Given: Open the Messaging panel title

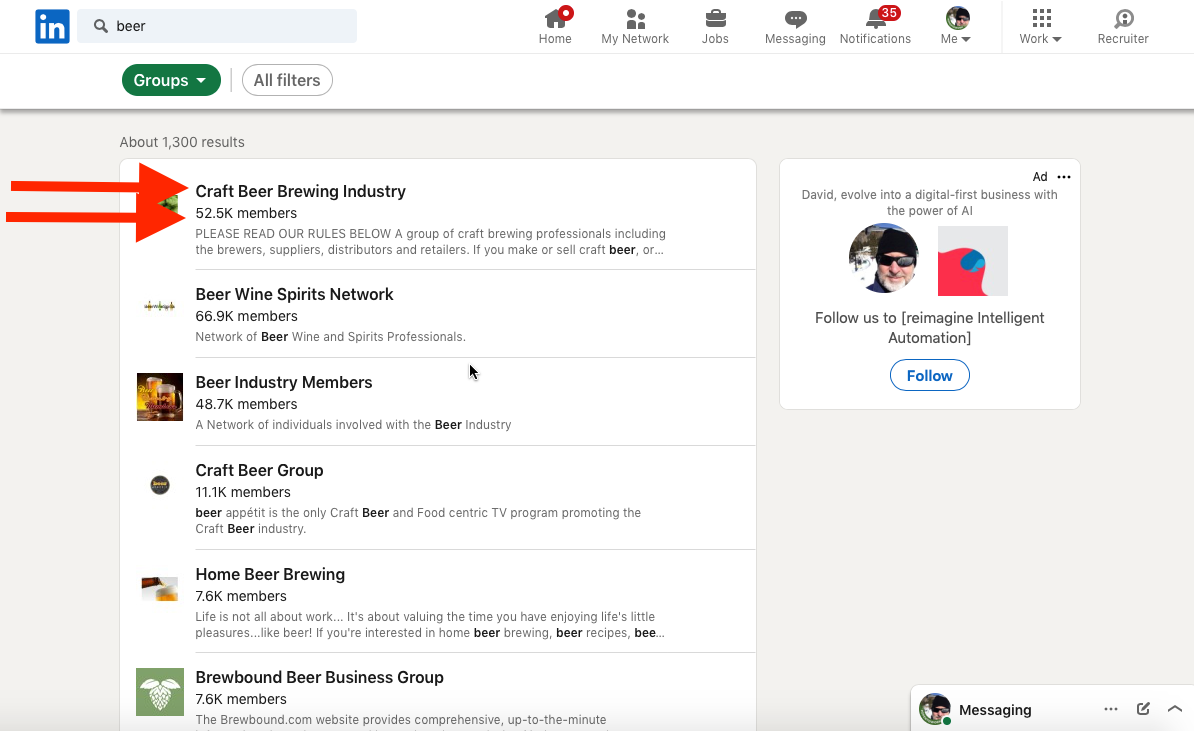Looking at the screenshot, I should 995,710.
